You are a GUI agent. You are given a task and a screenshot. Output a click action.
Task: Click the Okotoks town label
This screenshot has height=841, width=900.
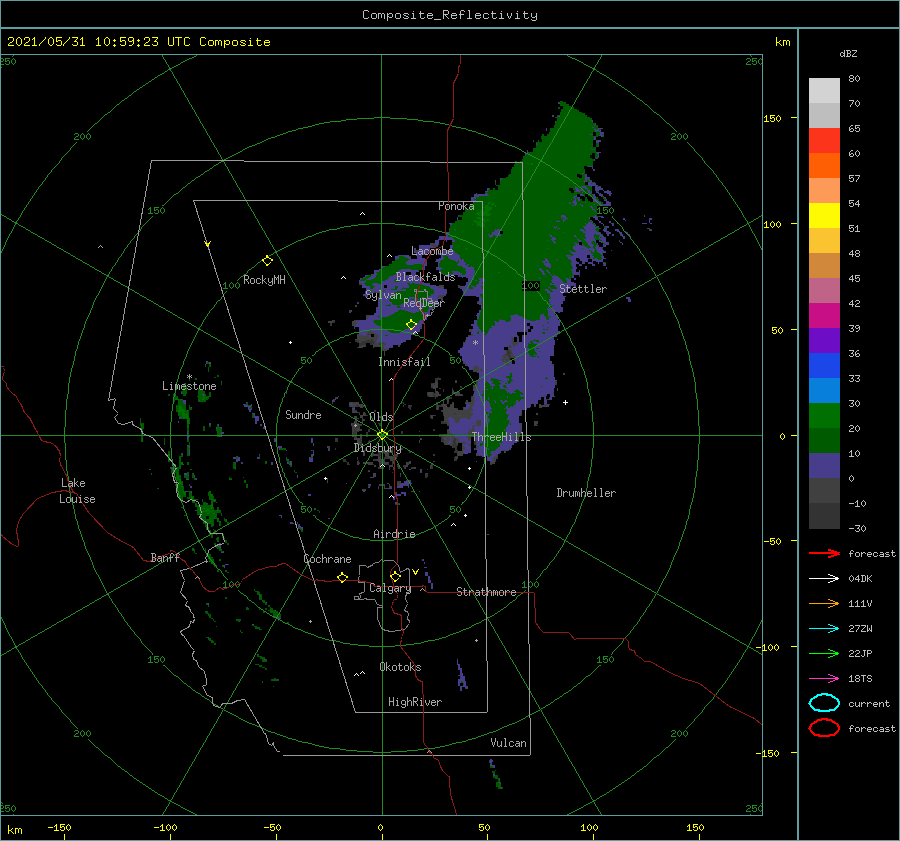(x=400, y=667)
